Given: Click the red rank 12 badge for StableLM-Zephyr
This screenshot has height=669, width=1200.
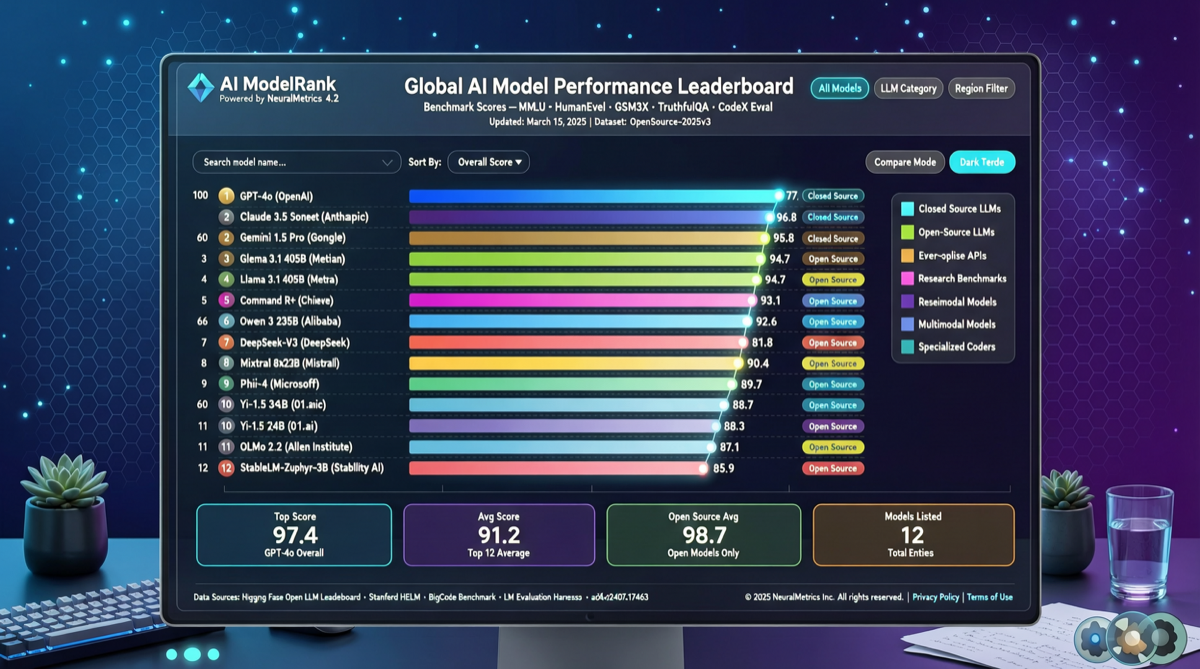Looking at the screenshot, I should click(226, 468).
